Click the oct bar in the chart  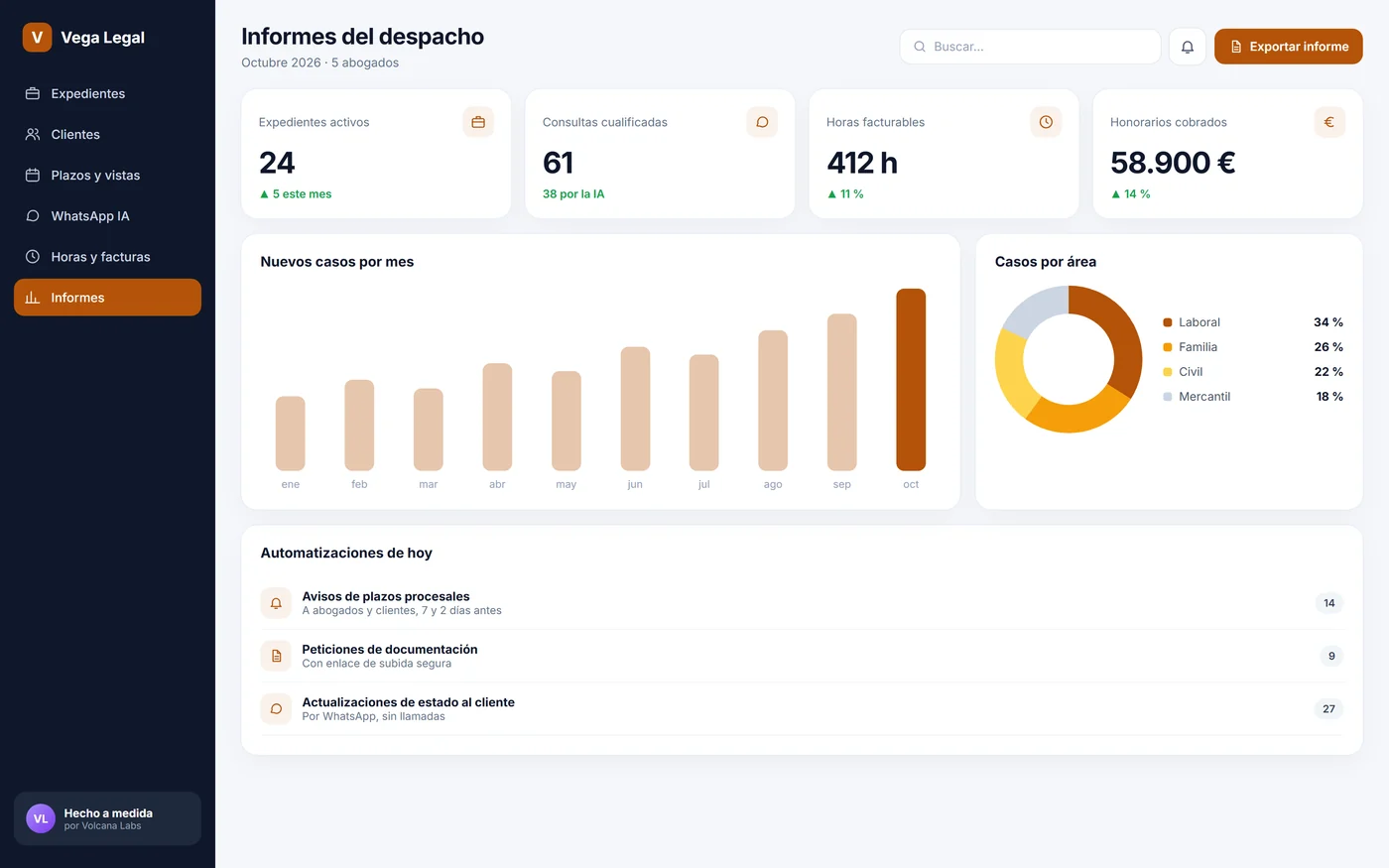tap(911, 379)
